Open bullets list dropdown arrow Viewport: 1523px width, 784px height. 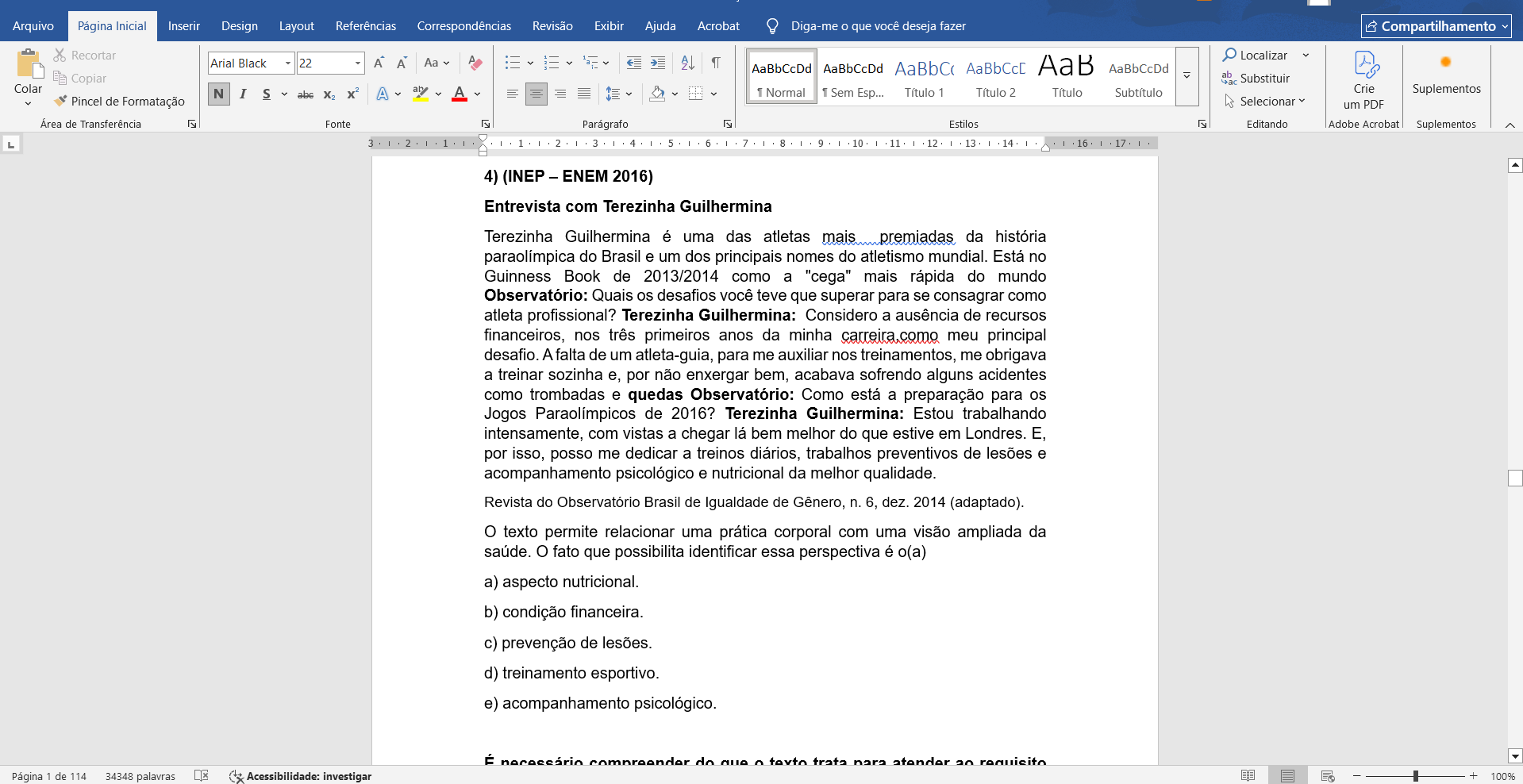(x=530, y=63)
